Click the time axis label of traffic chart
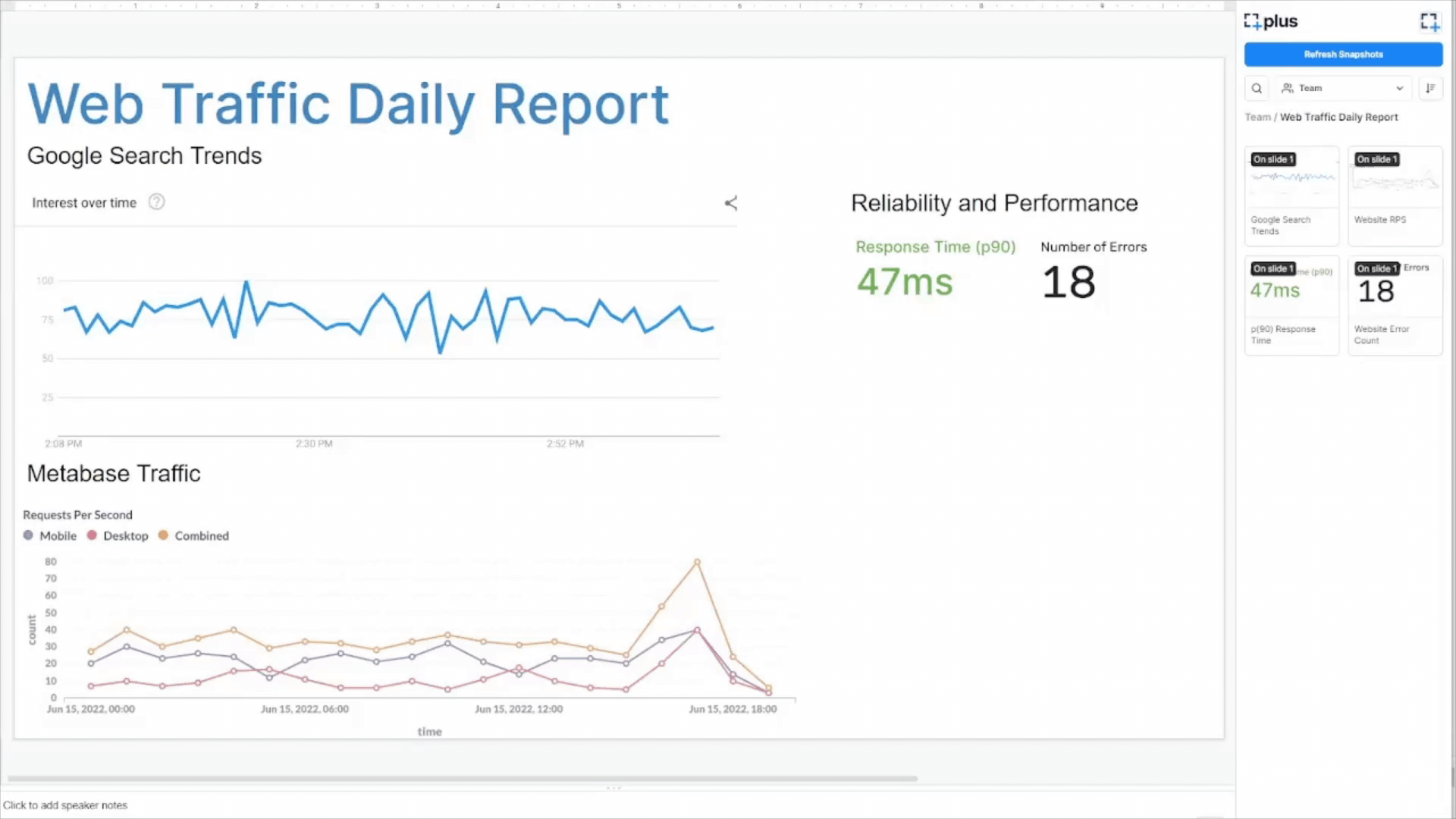 pos(429,732)
